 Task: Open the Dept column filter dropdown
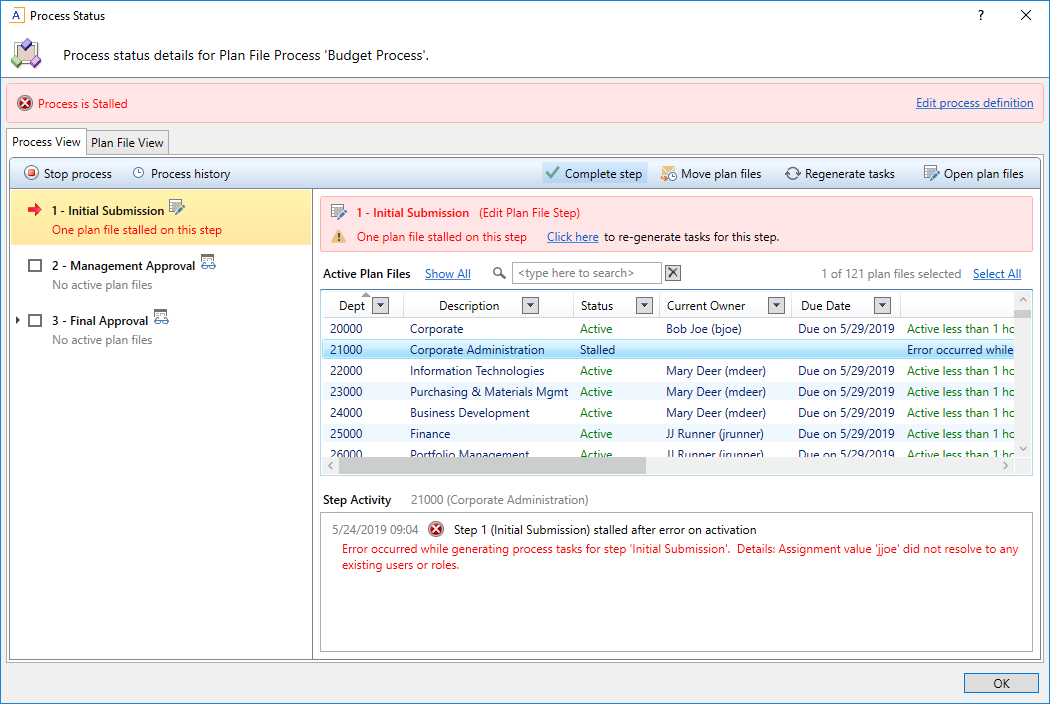380,306
